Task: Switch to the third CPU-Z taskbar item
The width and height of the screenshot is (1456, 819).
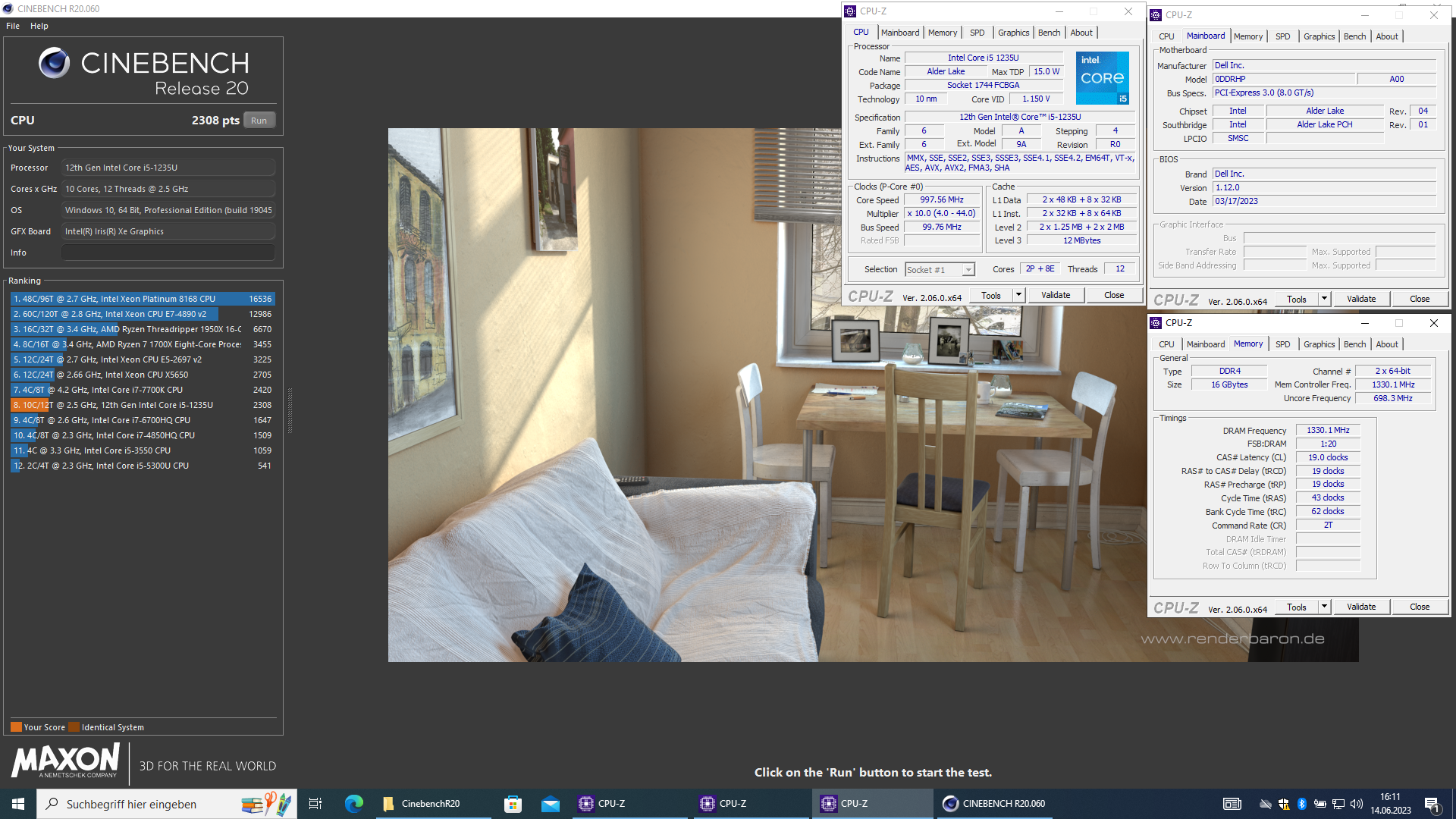Action: coord(872,804)
